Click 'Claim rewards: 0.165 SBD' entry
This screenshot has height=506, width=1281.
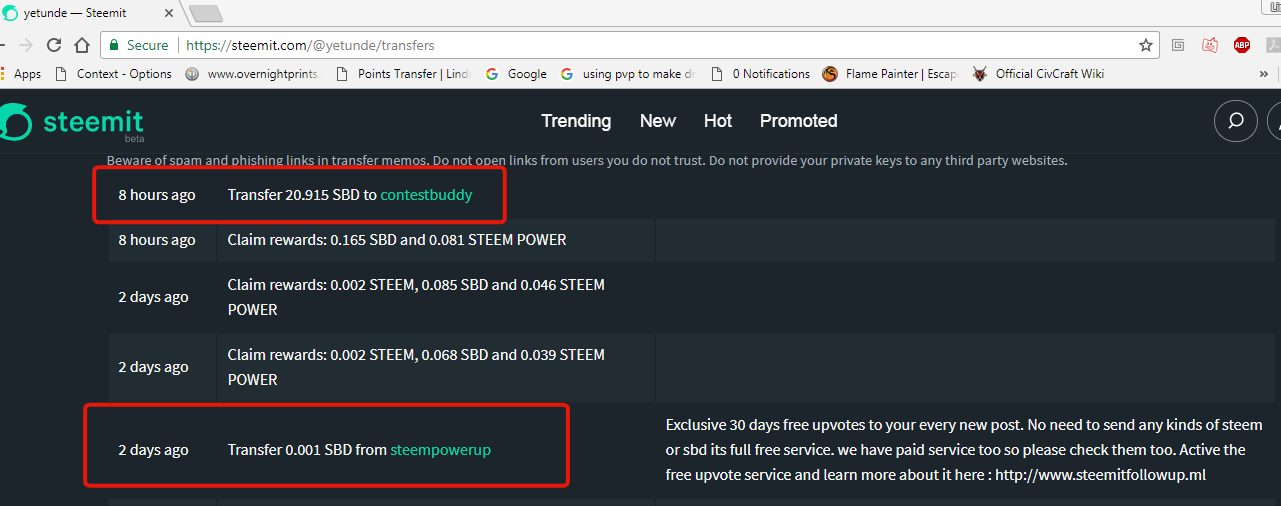coord(397,240)
